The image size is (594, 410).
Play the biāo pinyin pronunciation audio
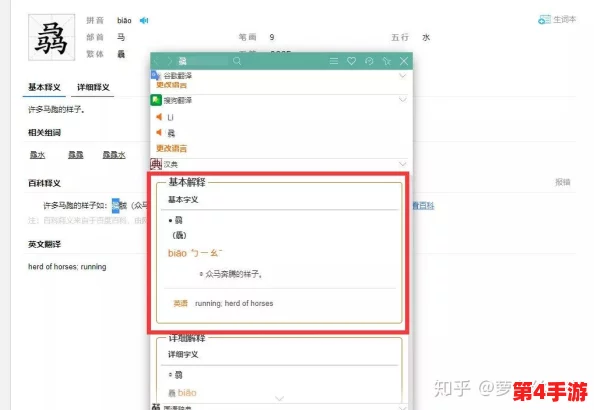pyautogui.click(x=144, y=20)
